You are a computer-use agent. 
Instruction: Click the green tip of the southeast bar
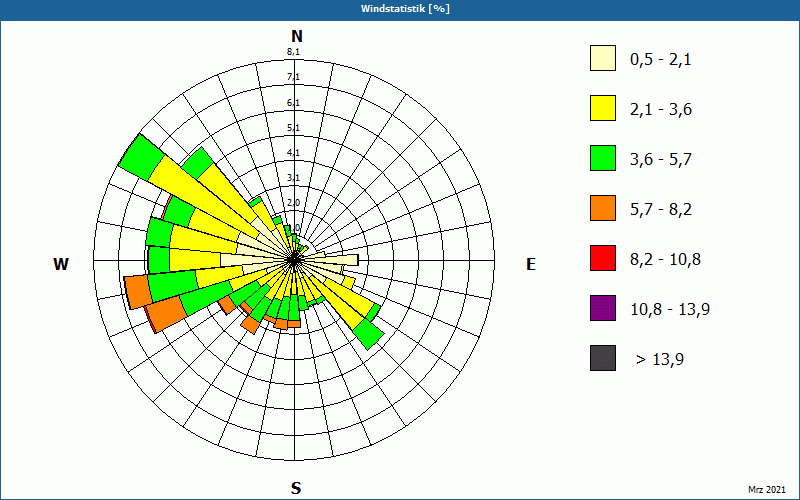tap(369, 334)
